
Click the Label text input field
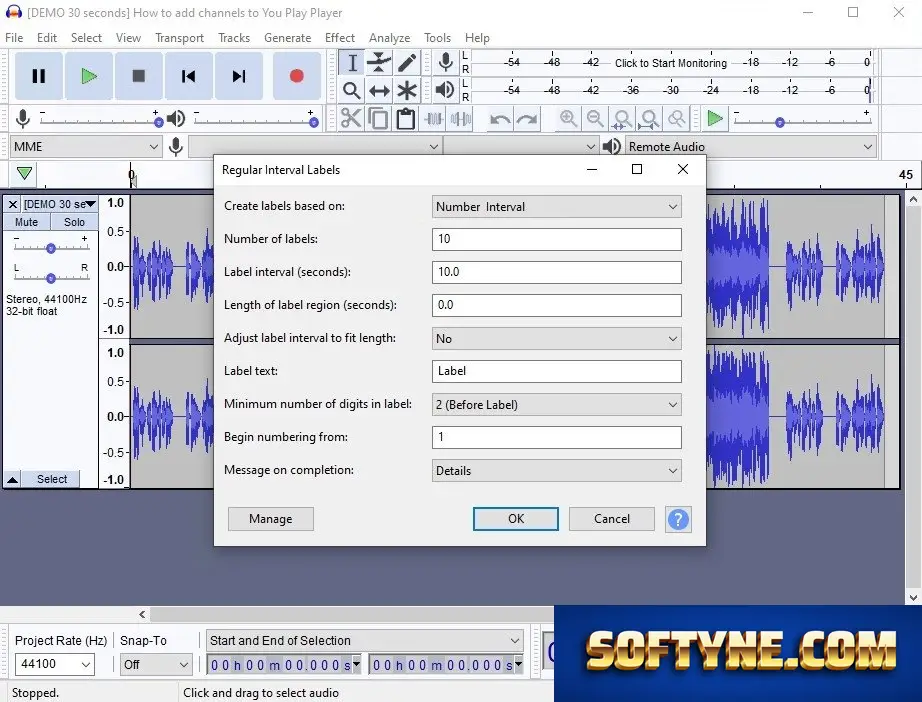click(556, 371)
